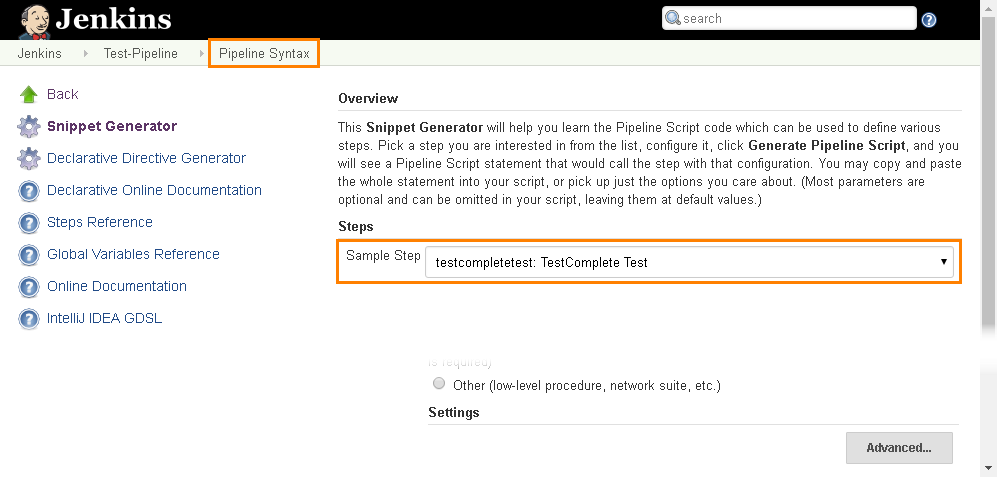Click the green Back arrow icon
This screenshot has height=477, width=997.
click(29, 95)
